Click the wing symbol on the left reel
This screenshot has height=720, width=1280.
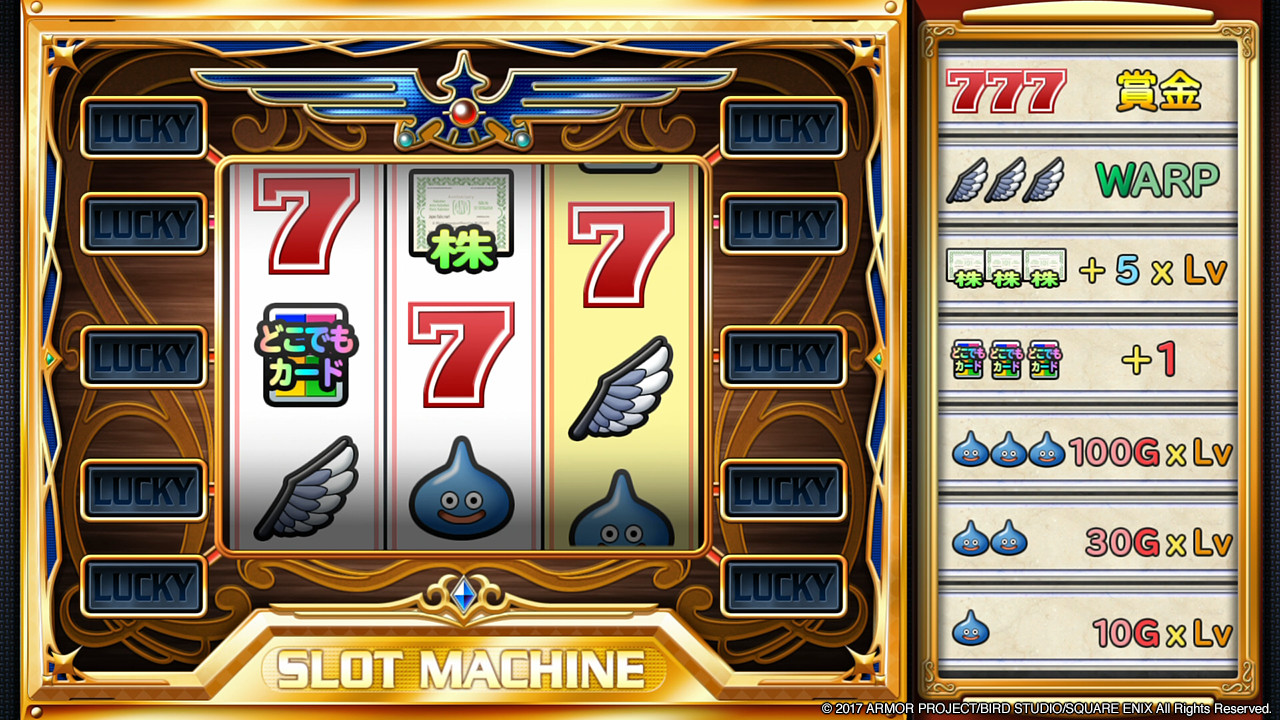point(306,488)
